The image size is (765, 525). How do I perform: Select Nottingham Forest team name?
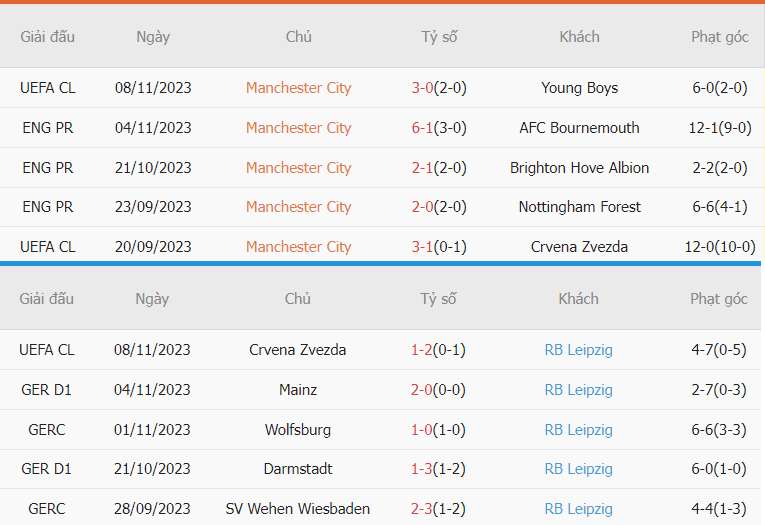pos(579,207)
